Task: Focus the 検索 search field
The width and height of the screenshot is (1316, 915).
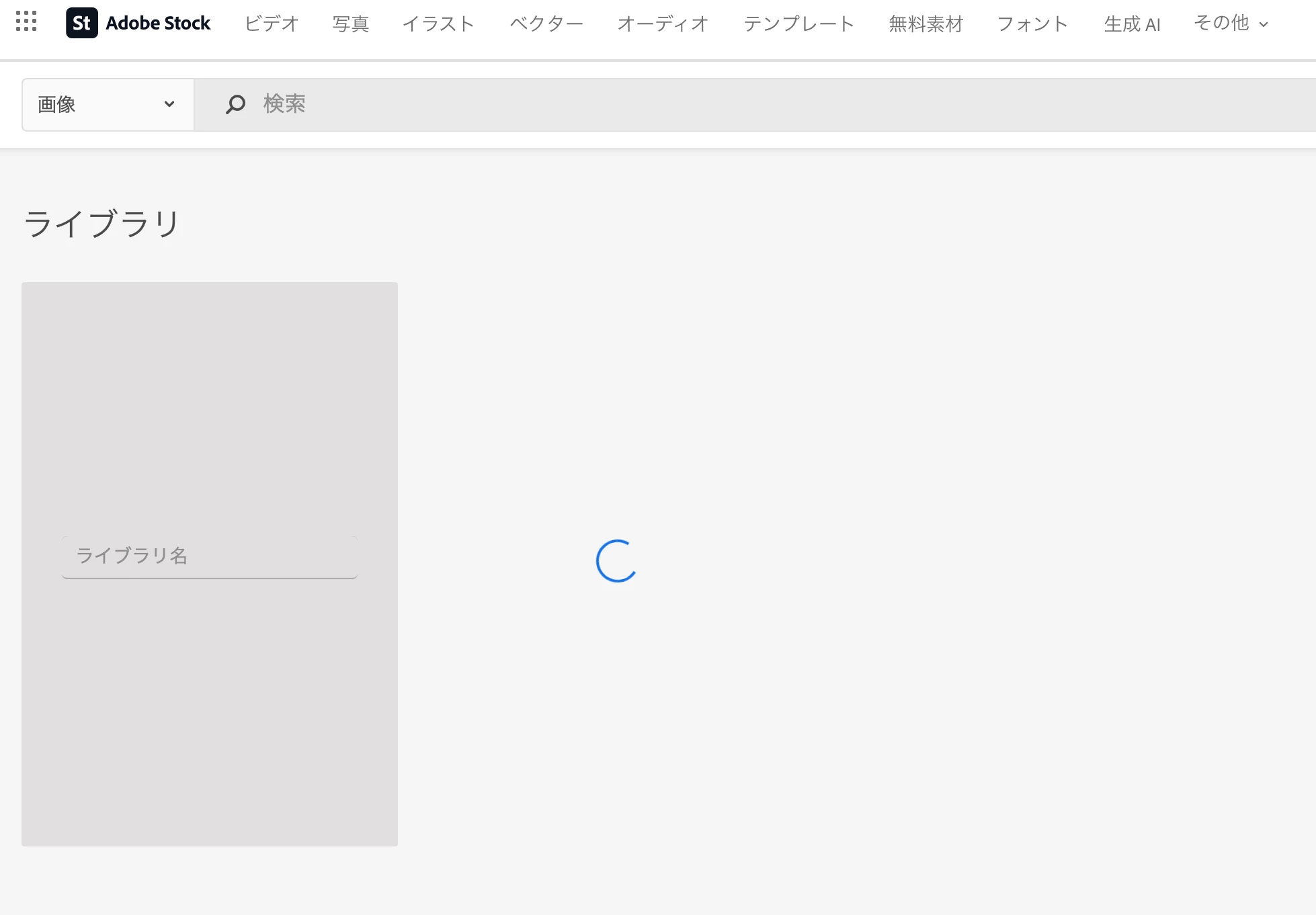Action: (x=739, y=104)
